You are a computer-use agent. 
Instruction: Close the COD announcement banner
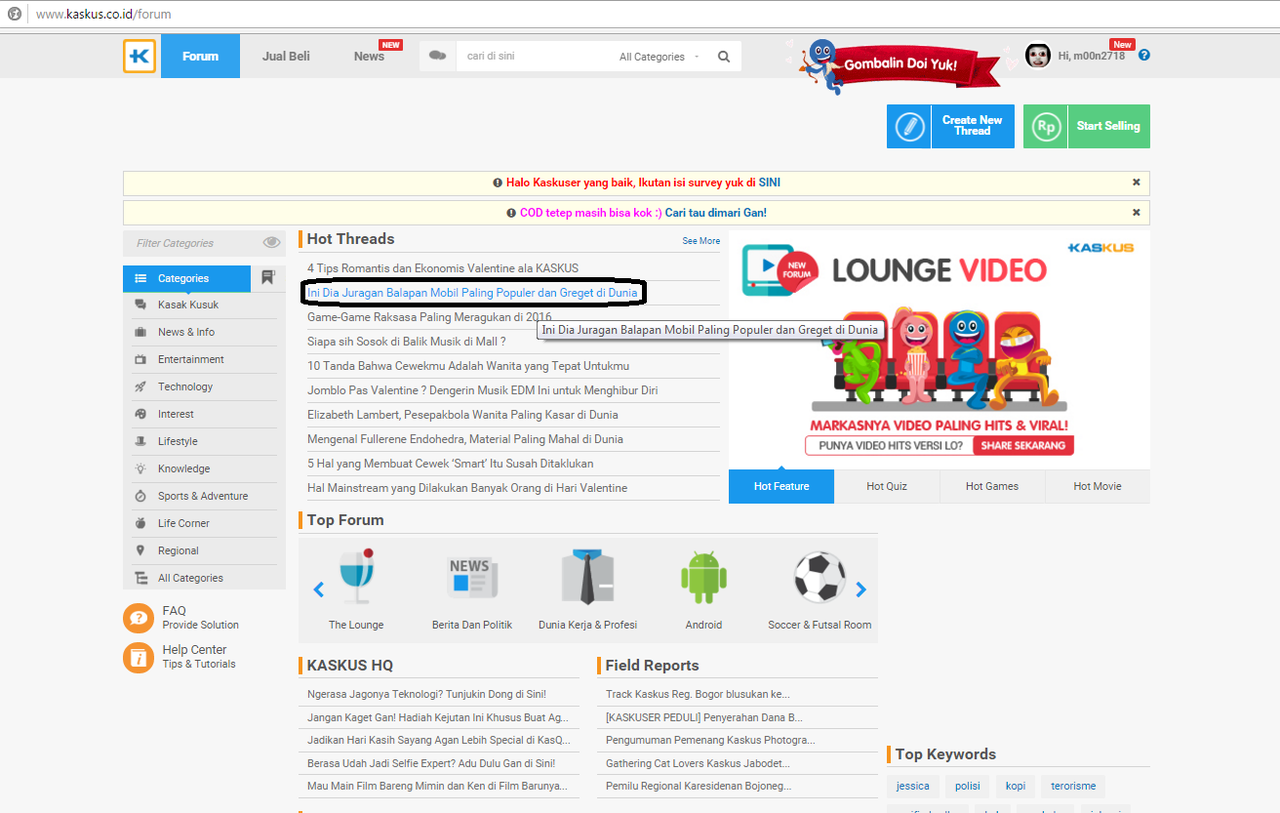[x=1136, y=213]
